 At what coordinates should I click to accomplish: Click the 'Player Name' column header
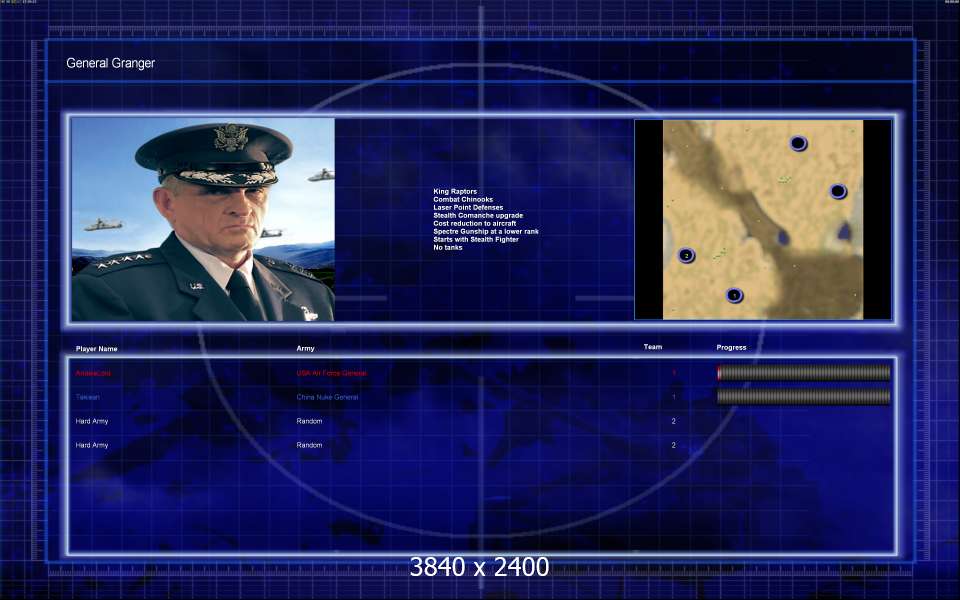coord(97,349)
